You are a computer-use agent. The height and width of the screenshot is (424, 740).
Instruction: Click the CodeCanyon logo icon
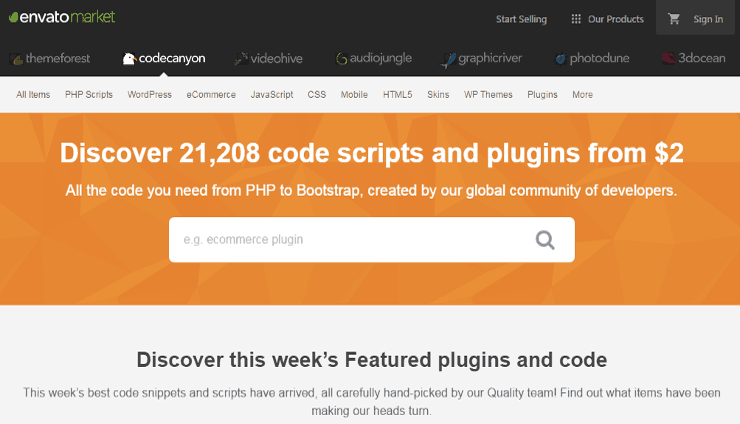point(129,59)
